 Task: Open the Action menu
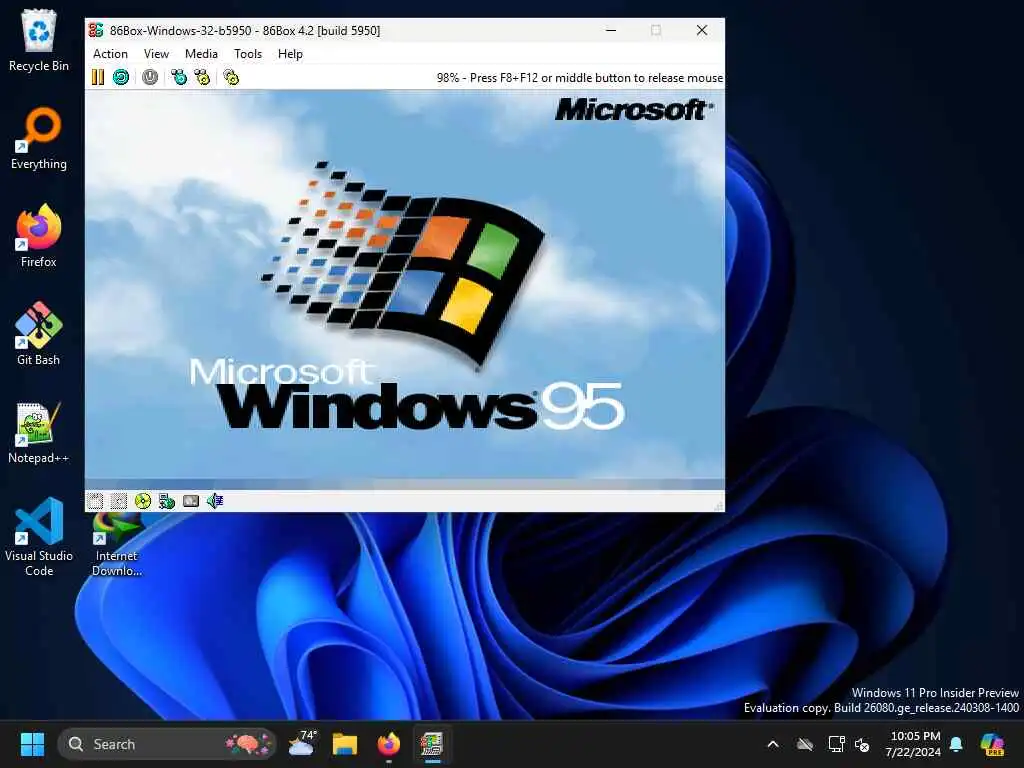click(110, 54)
